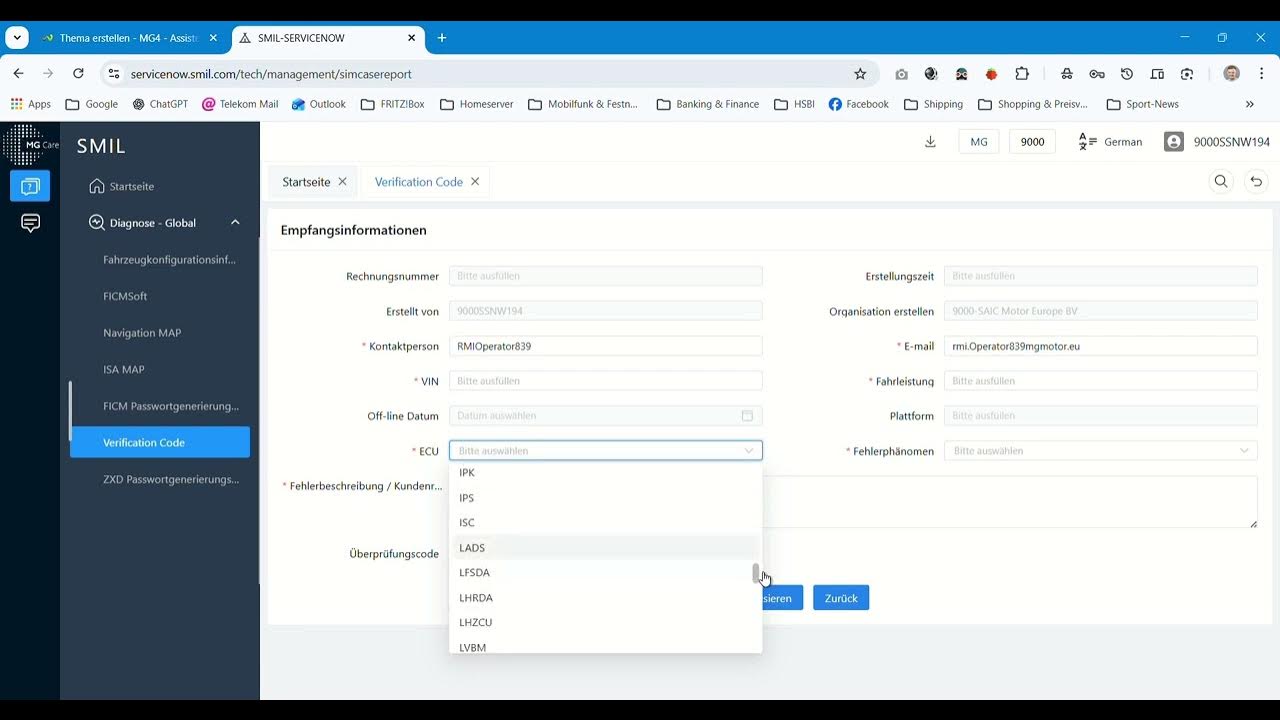Click the VIN input field
Screen dimensions: 1280x720
tap(605, 381)
